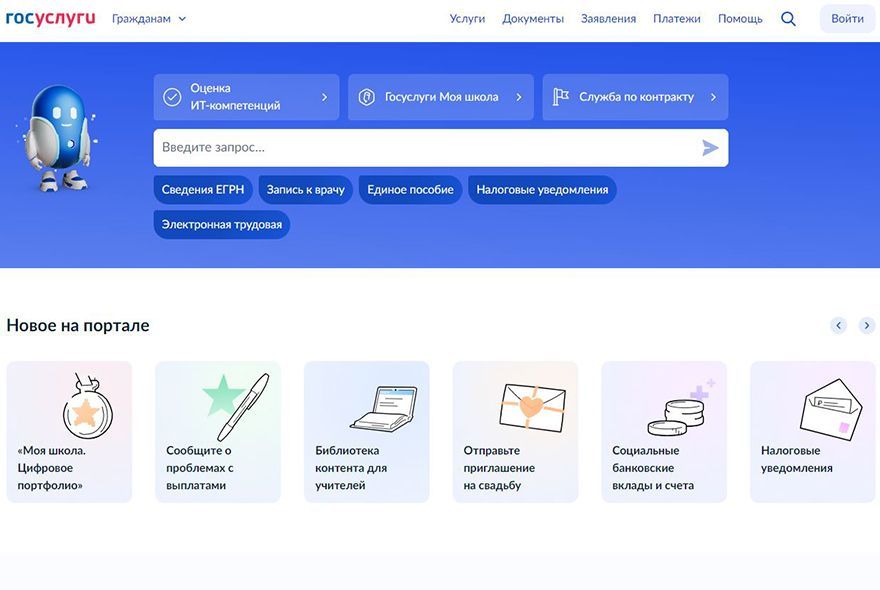Open the Запись к врачу shortcut
Image resolution: width=880 pixels, height=590 pixels.
point(306,189)
